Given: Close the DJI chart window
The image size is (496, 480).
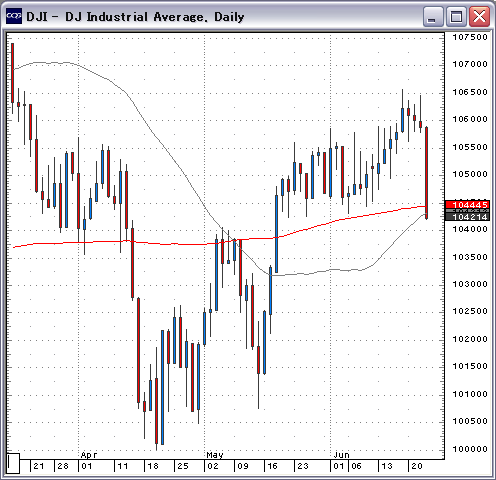Looking at the screenshot, I should coord(479,16).
